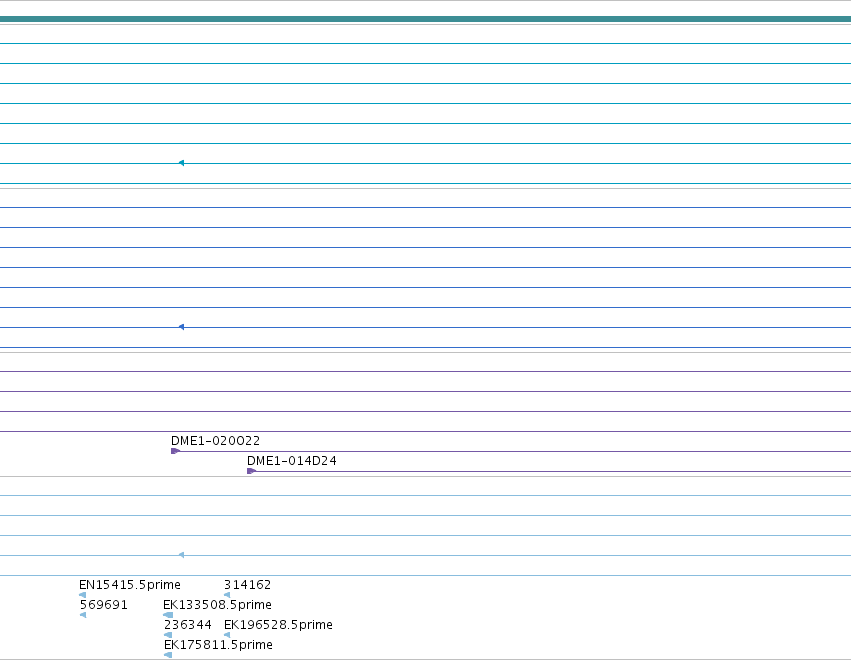The image size is (851, 660).
Task: Select the purple arrow glyph under DME1-020O22
Action: point(175,451)
